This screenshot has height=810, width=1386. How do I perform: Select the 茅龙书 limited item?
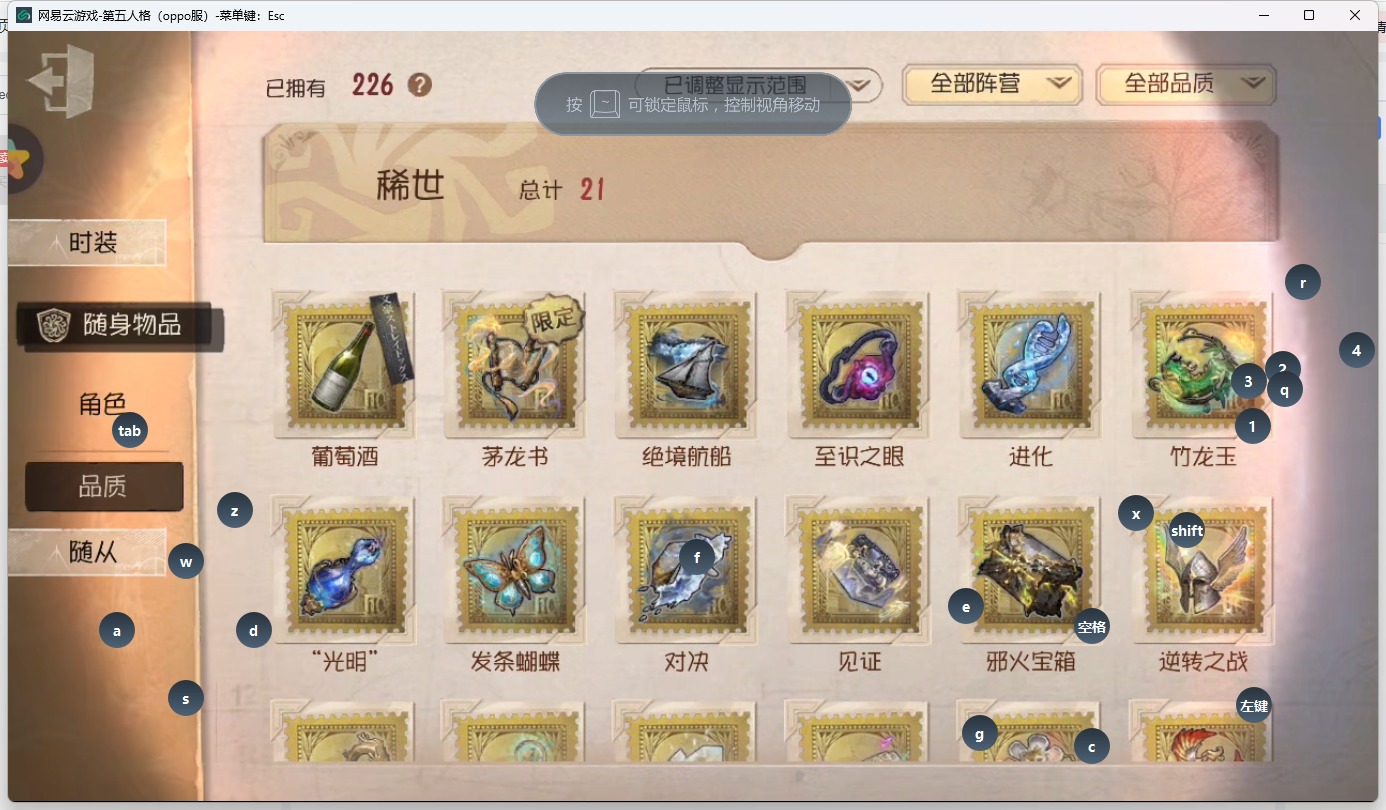pos(515,366)
